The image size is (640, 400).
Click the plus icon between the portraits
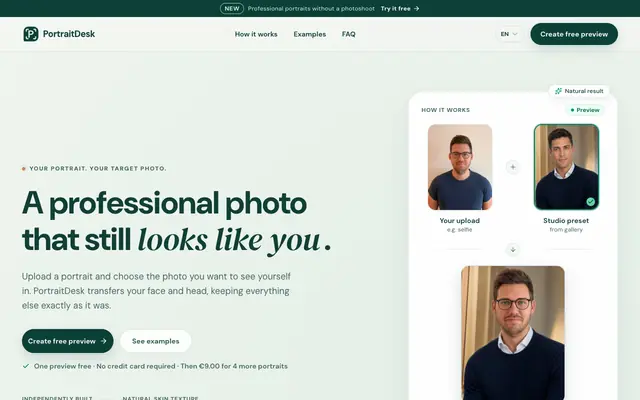[513, 167]
